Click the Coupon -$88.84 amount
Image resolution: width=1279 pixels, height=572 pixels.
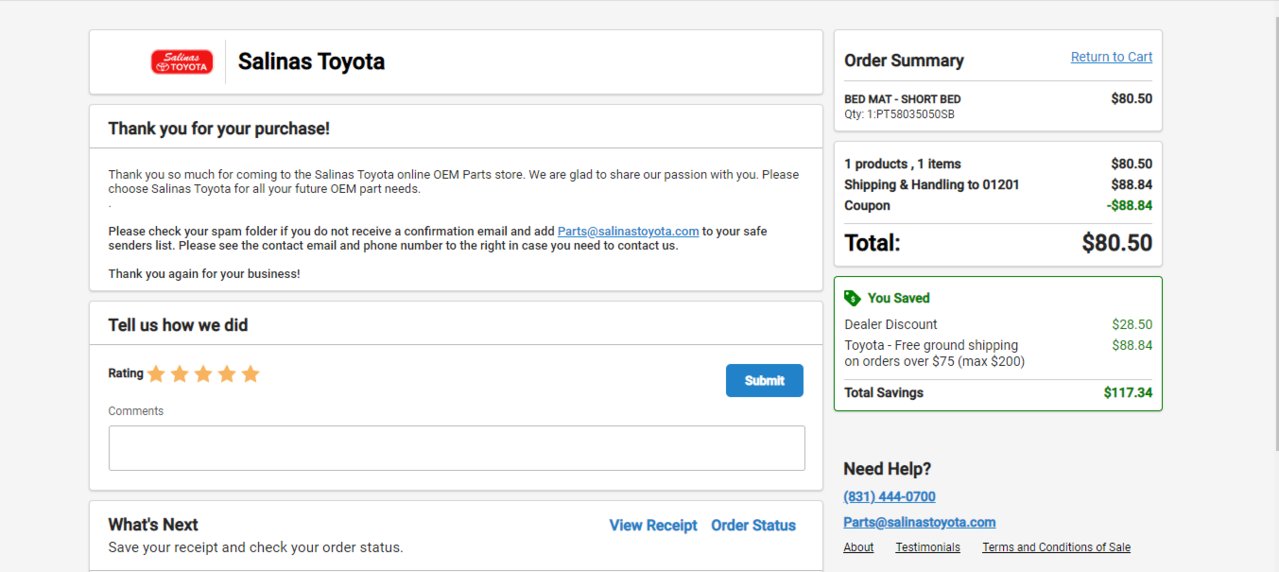point(1129,206)
